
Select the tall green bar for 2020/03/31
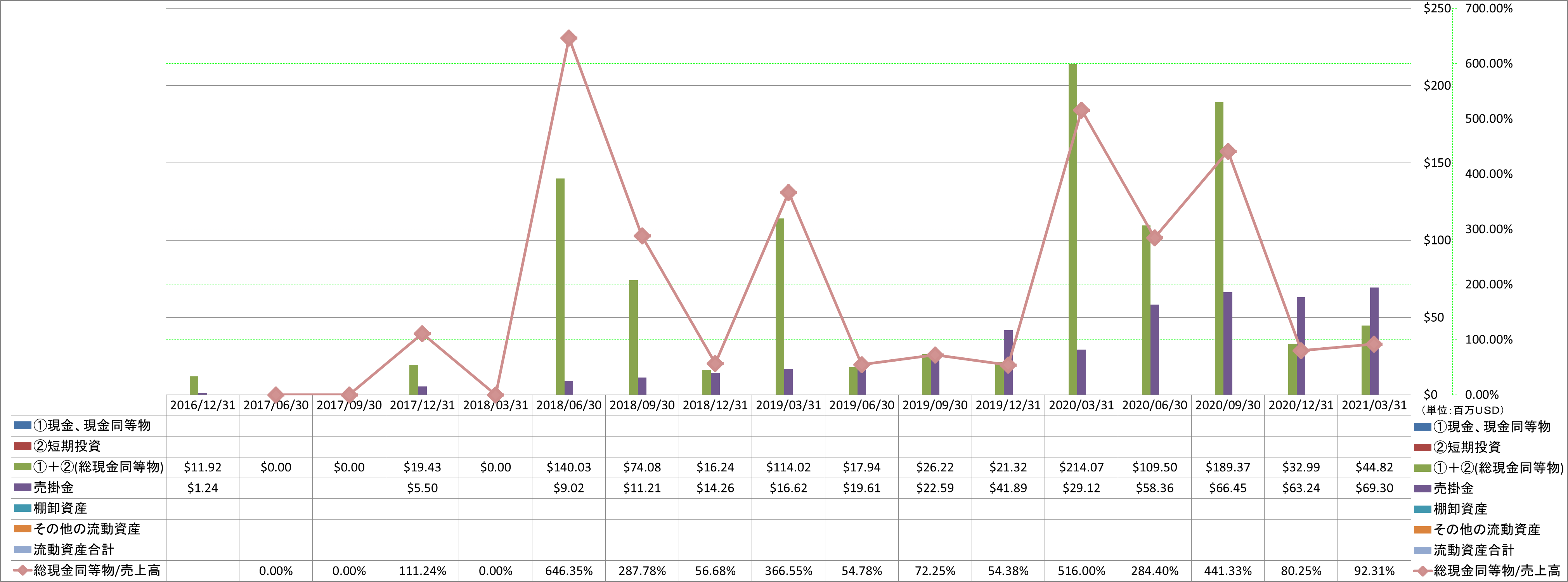tap(1072, 230)
